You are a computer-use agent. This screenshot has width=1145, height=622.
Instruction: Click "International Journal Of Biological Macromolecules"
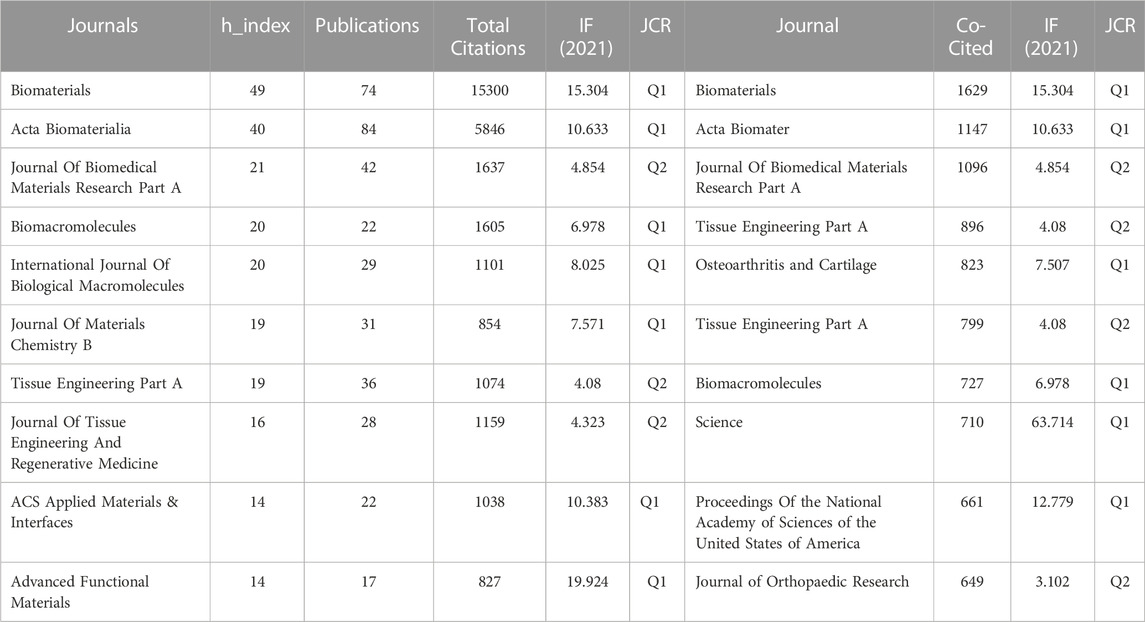[x=97, y=275]
